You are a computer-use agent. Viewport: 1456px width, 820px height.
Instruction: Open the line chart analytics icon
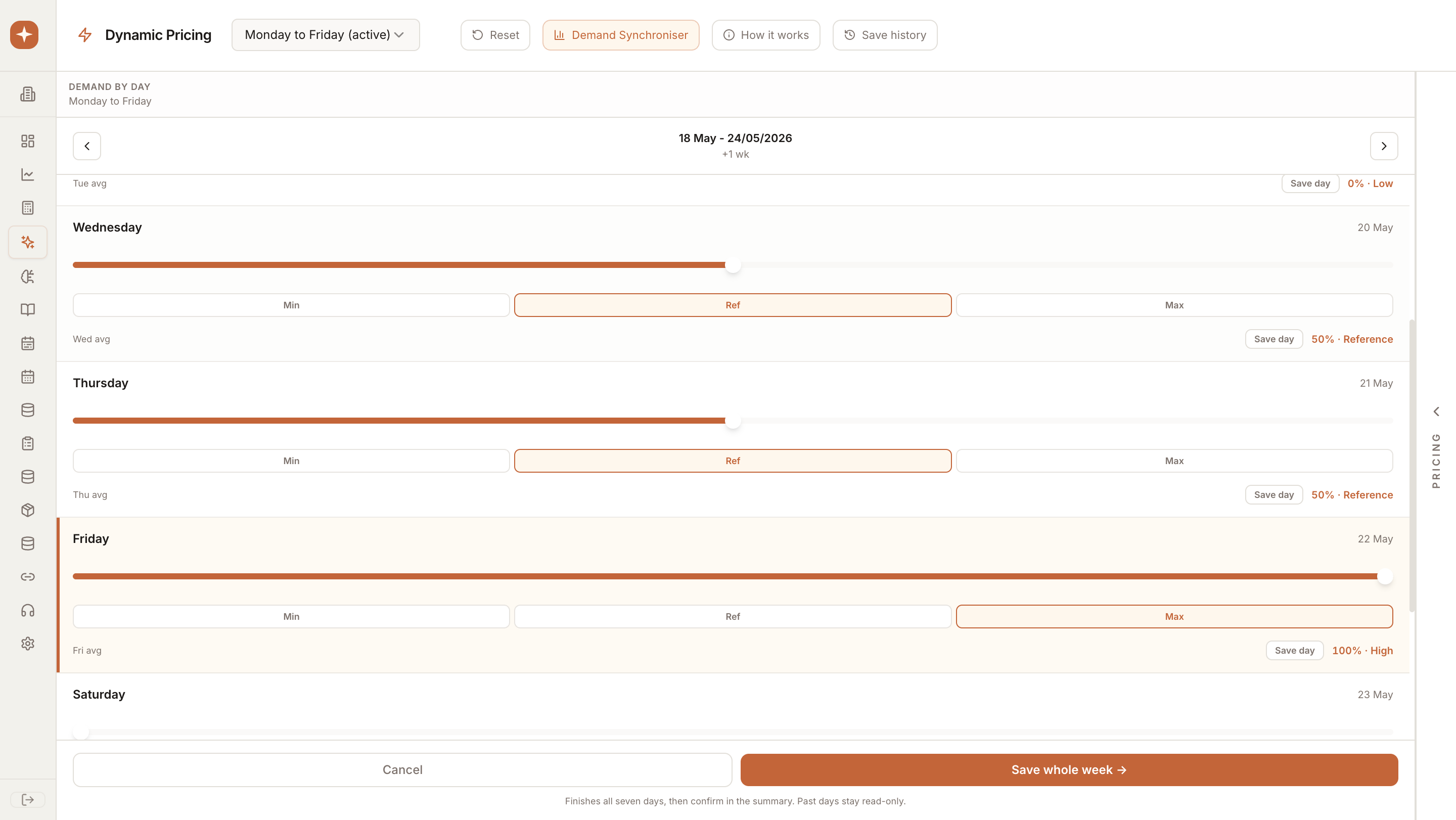[x=28, y=174]
